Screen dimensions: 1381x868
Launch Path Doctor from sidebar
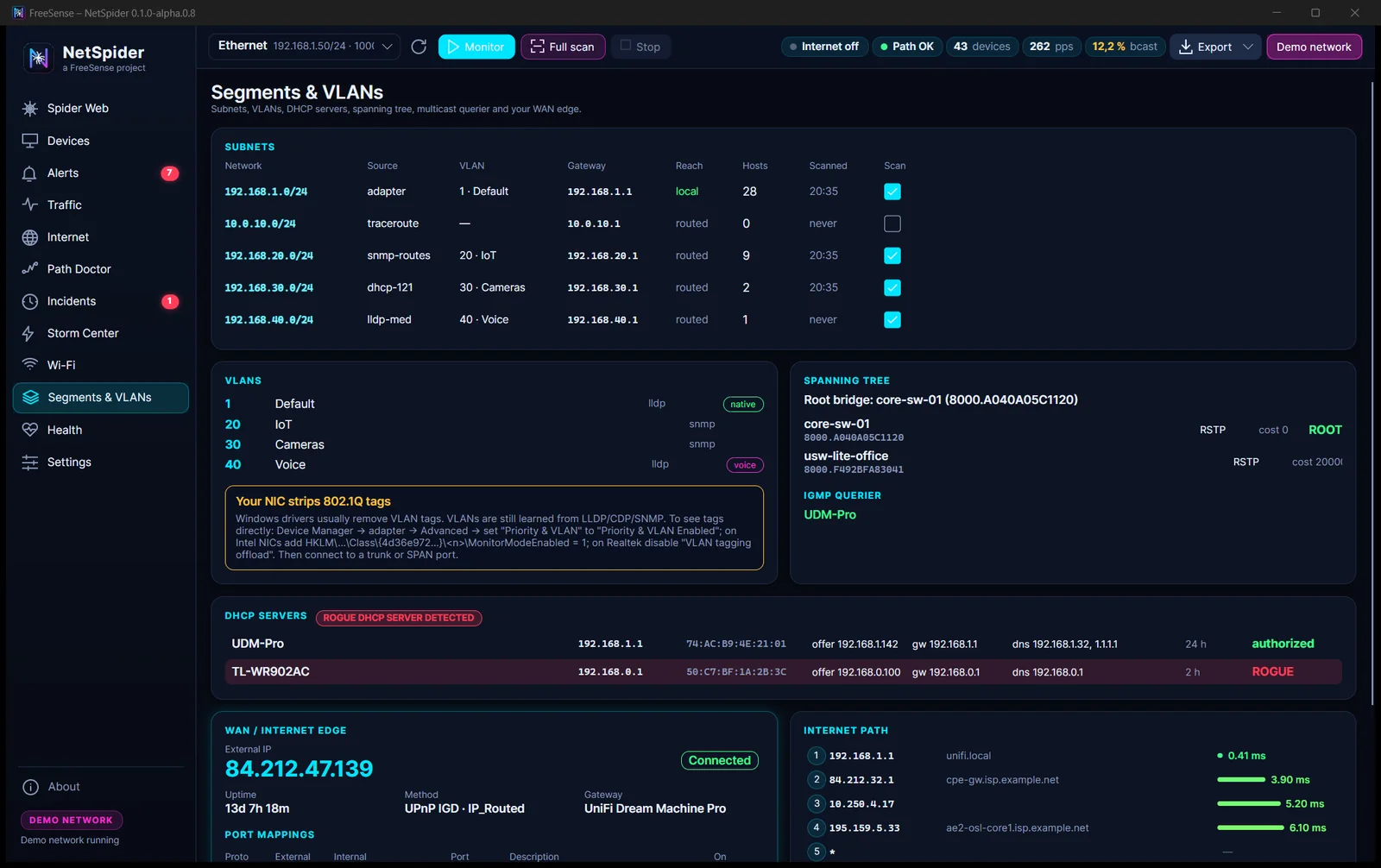coord(100,268)
